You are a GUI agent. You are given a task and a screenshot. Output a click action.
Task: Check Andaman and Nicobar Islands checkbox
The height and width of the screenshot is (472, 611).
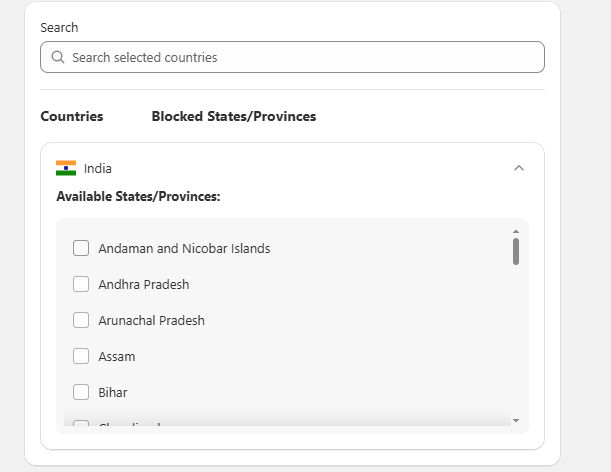coord(81,248)
